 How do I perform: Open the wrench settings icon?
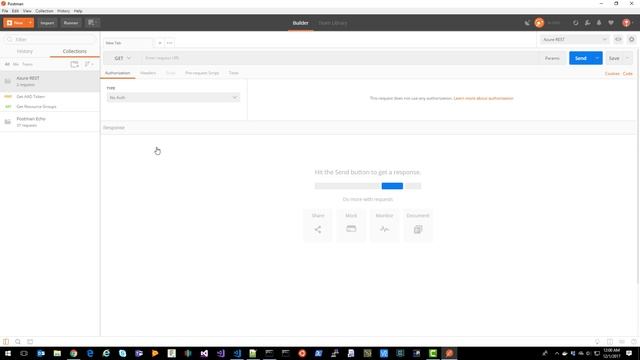587,23
